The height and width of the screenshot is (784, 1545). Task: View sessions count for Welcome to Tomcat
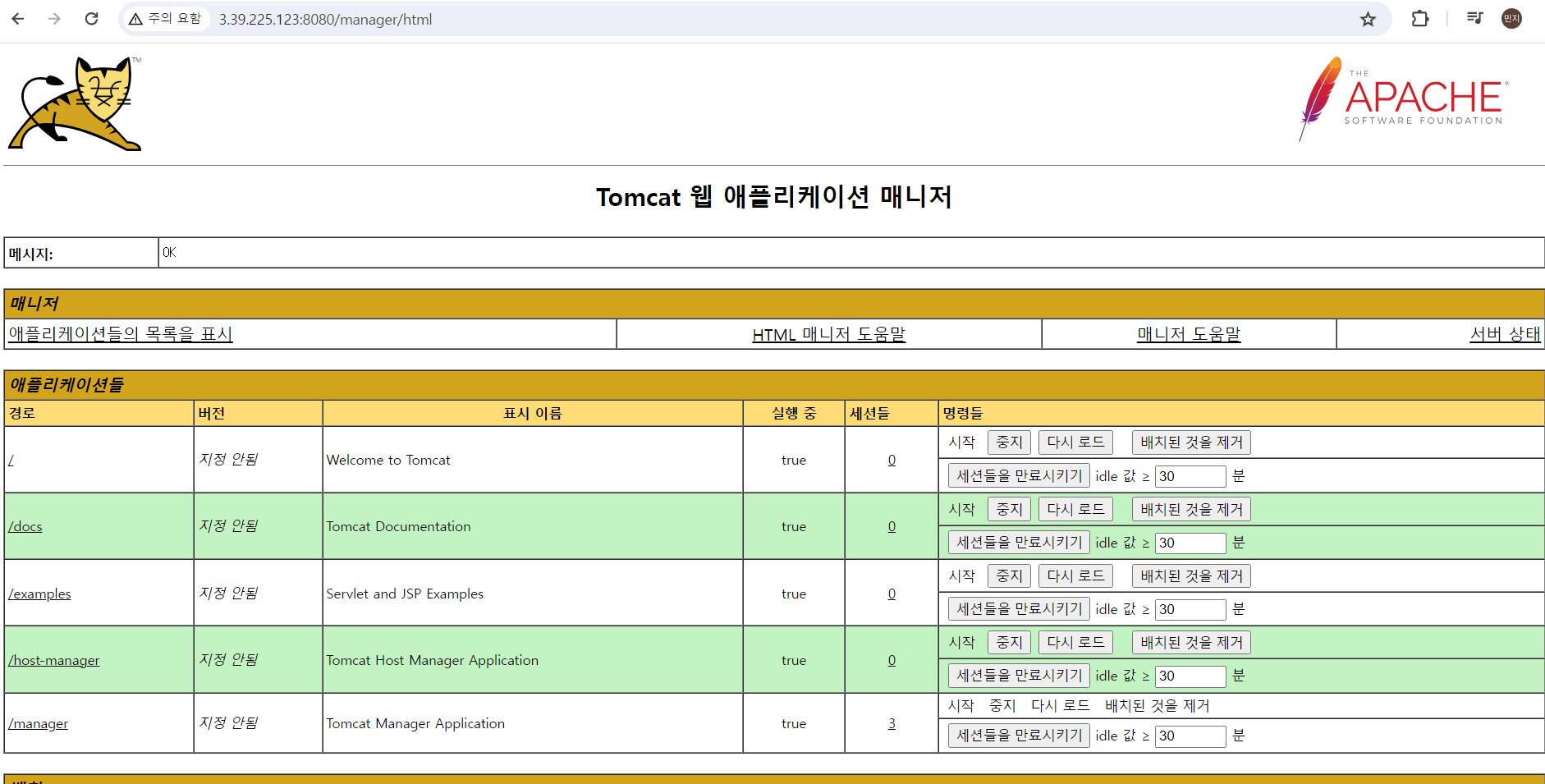point(892,461)
